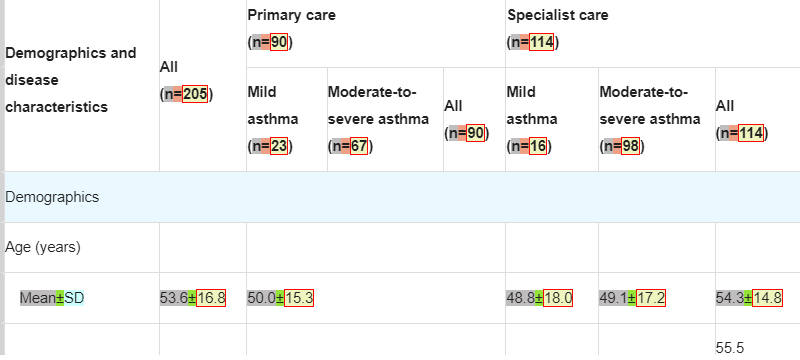This screenshot has width=800, height=360.
Task: Select the Mild asthma n=23 highlighted value
Action: [279, 146]
